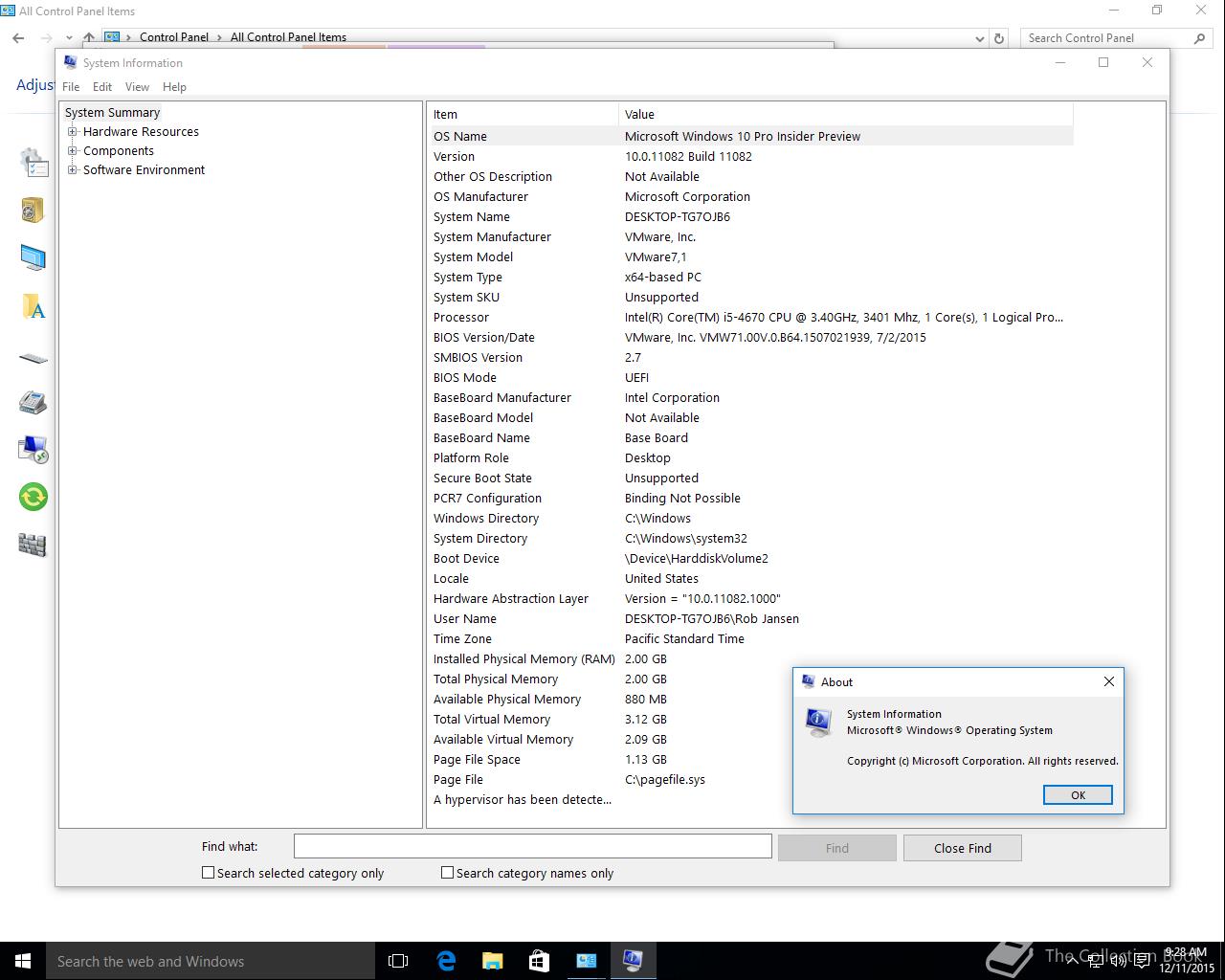Viewport: 1225px width, 980px height.
Task: Click the System Information title bar icon
Action: coord(70,62)
